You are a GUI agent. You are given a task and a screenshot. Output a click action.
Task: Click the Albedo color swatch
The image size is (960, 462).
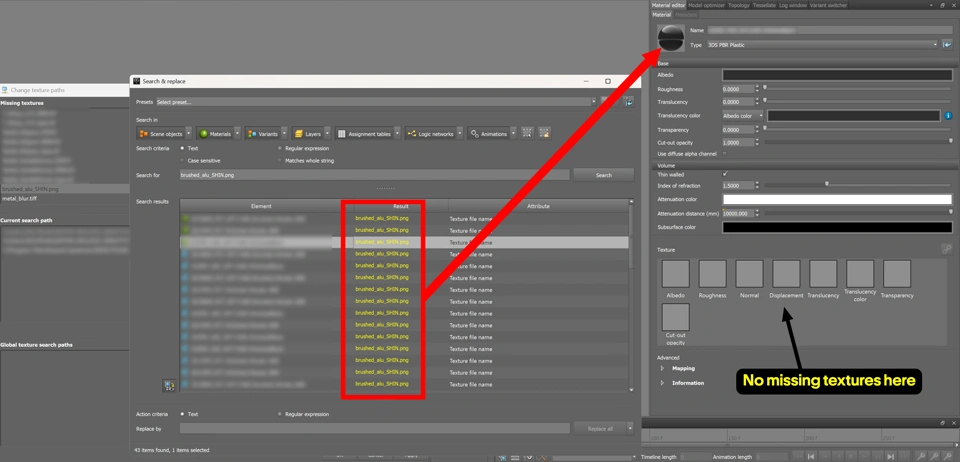[837, 75]
